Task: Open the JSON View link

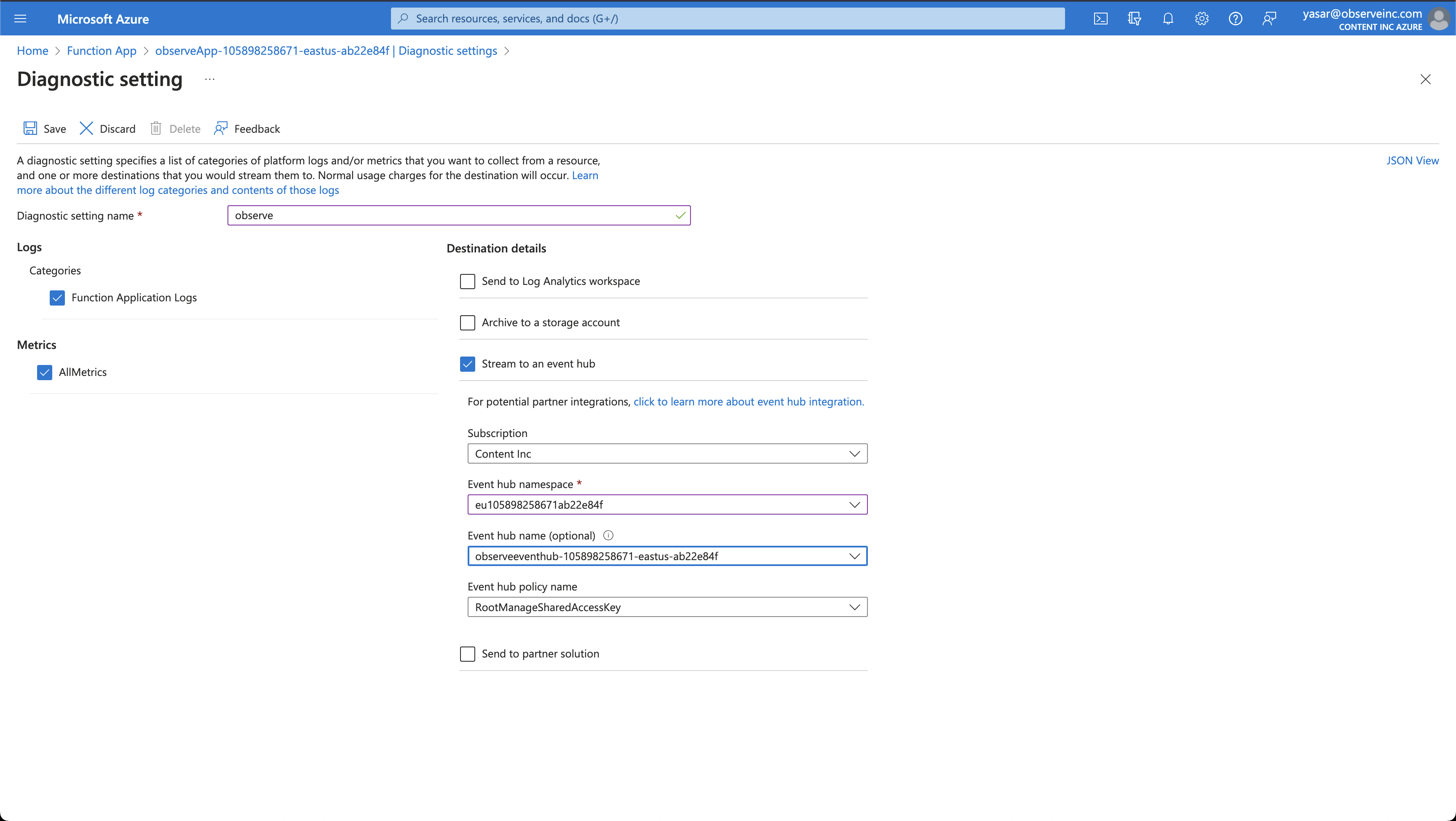Action: tap(1412, 161)
